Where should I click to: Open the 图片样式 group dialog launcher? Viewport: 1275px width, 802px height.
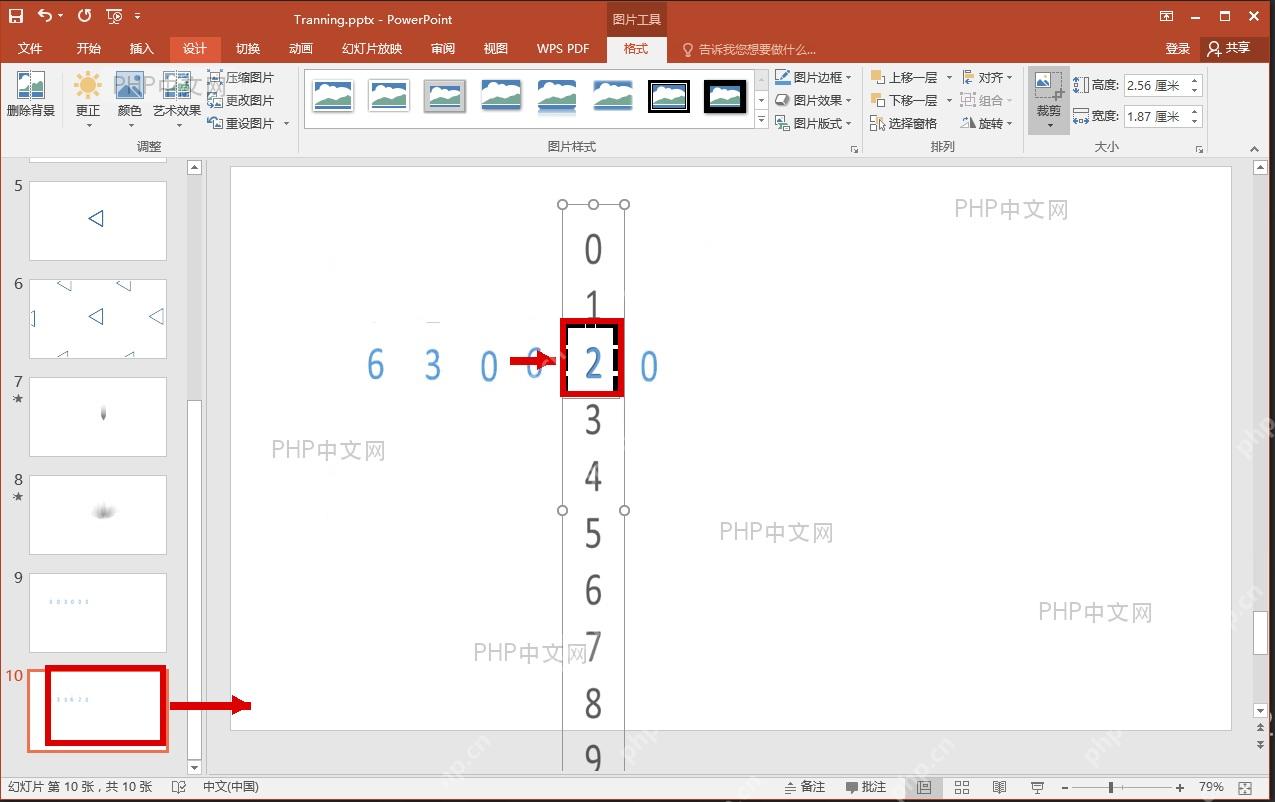[854, 149]
